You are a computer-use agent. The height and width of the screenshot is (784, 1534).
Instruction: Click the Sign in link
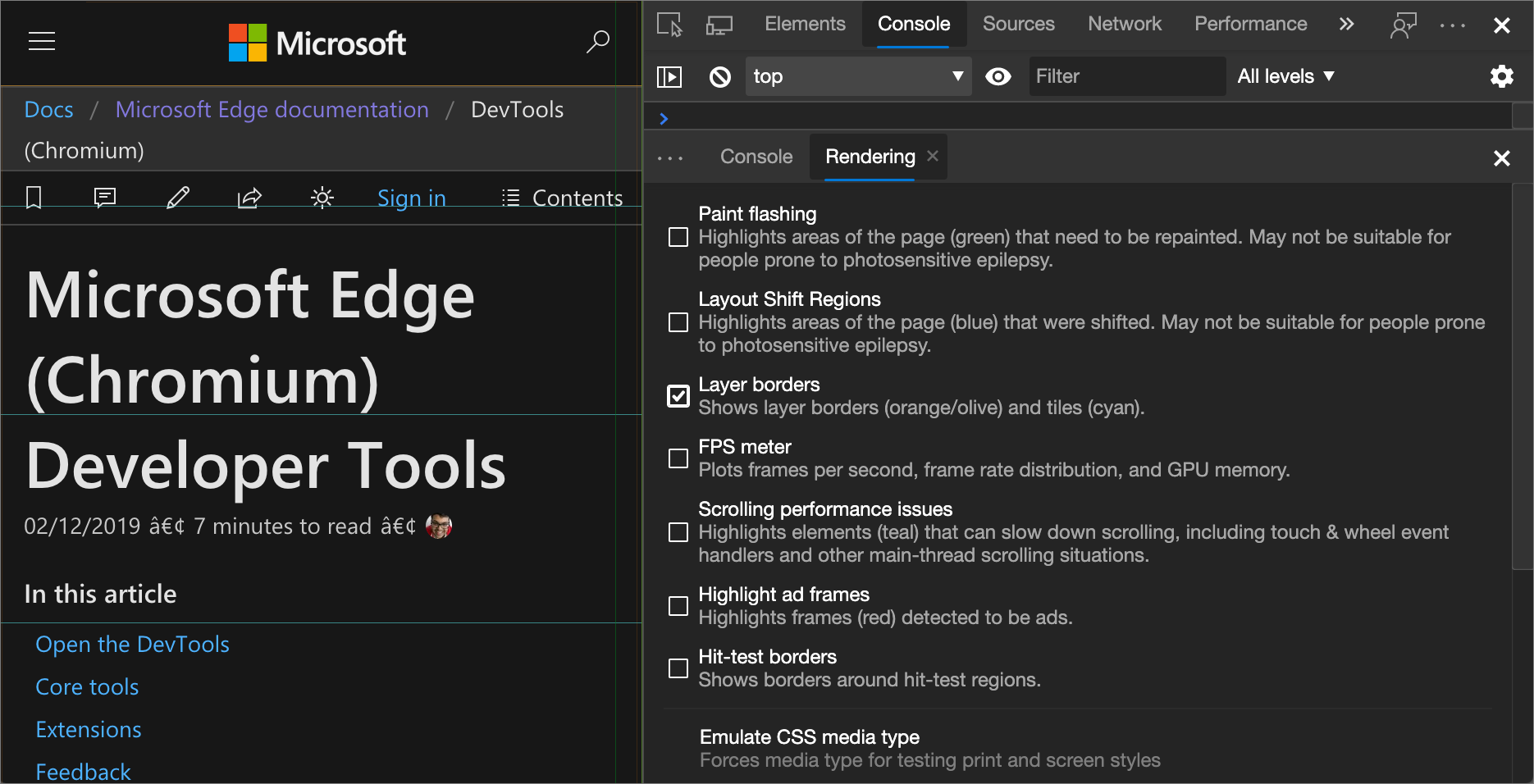click(412, 198)
